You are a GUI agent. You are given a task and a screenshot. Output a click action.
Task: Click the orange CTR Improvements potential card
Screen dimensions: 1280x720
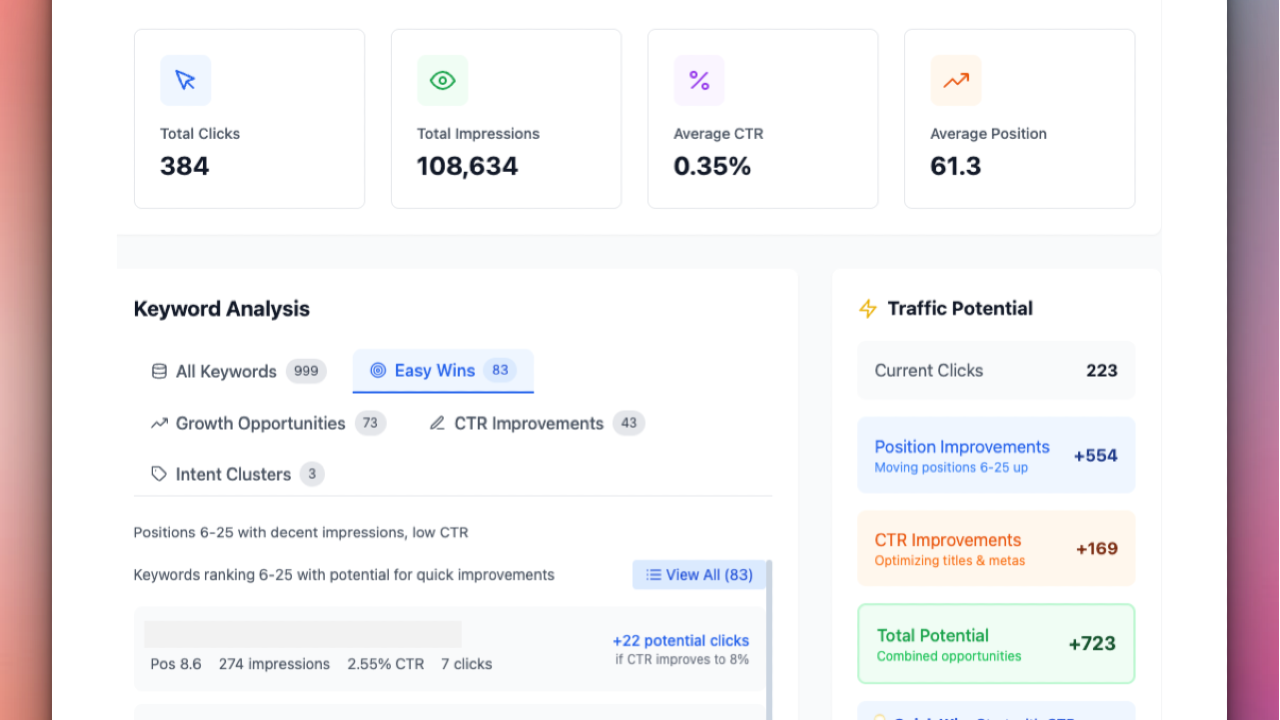pos(995,548)
